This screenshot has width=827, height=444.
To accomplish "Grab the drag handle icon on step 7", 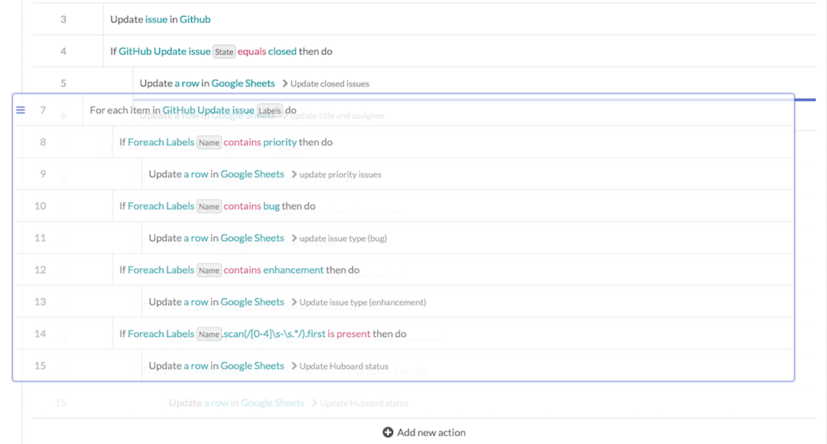I will point(21,110).
